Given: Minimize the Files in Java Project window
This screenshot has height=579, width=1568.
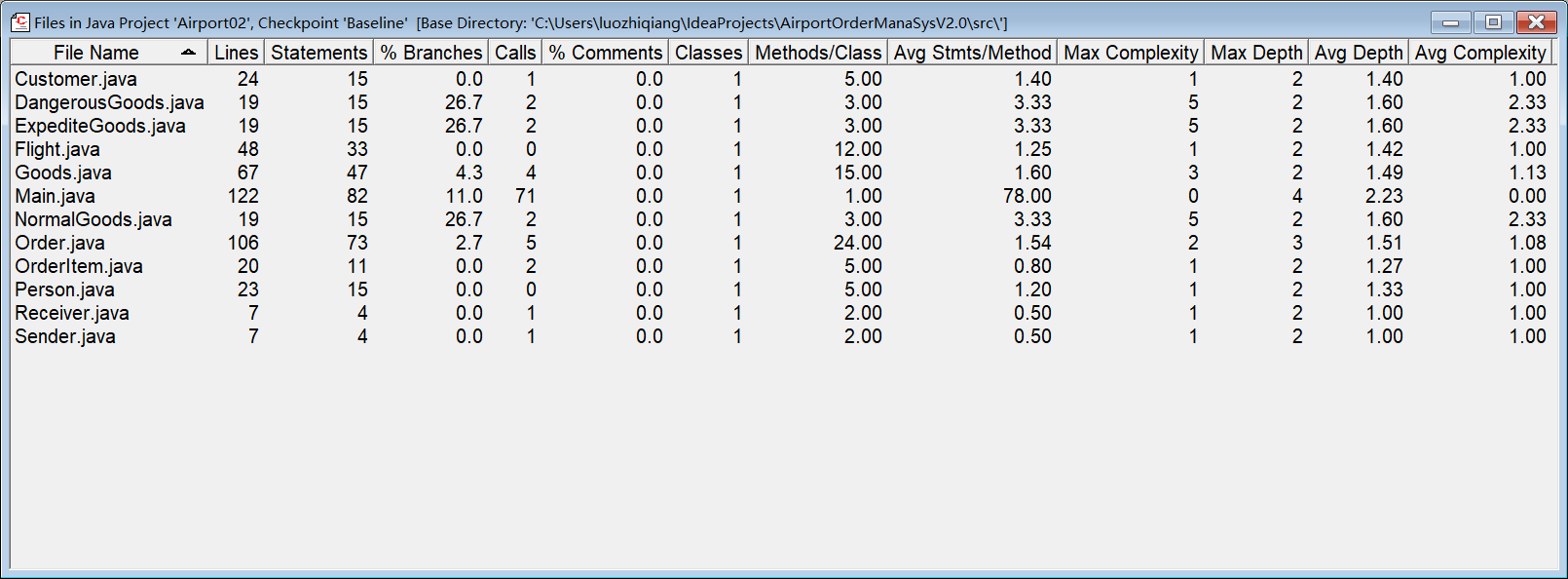Looking at the screenshot, I should (x=1451, y=21).
